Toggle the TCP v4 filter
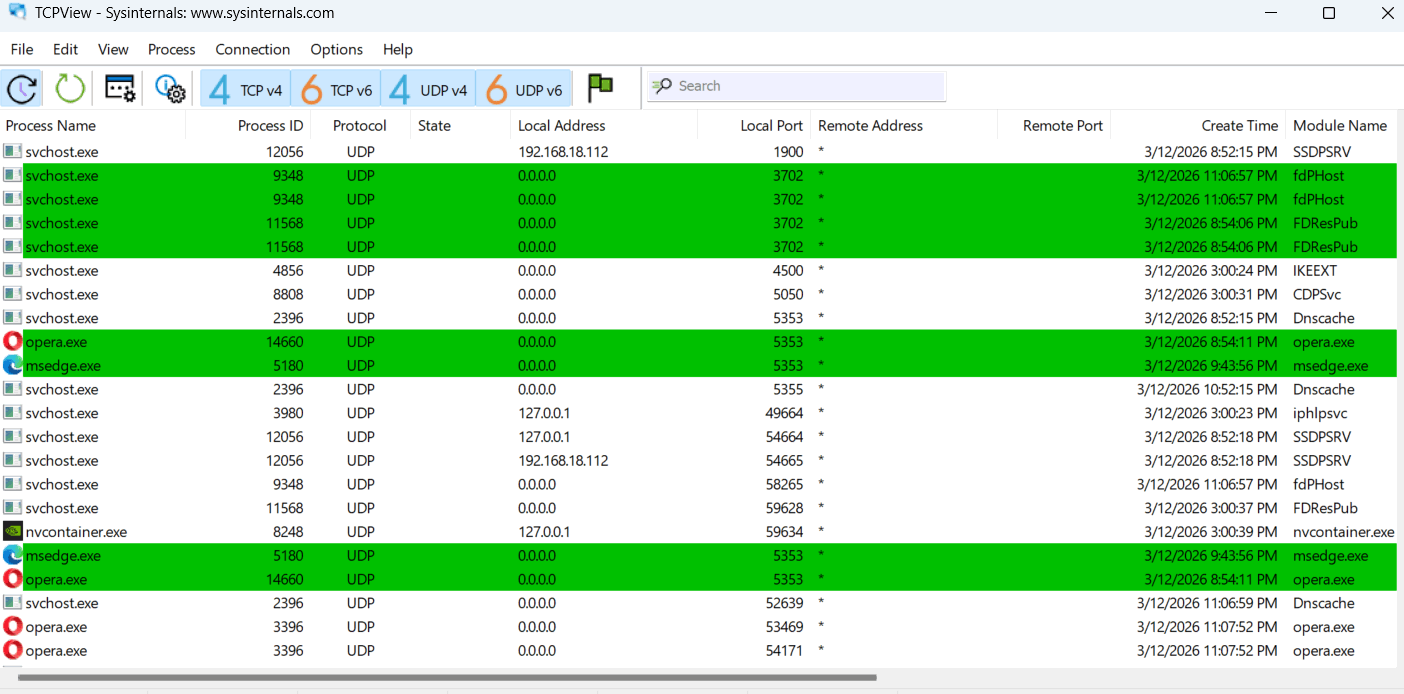 tap(244, 86)
